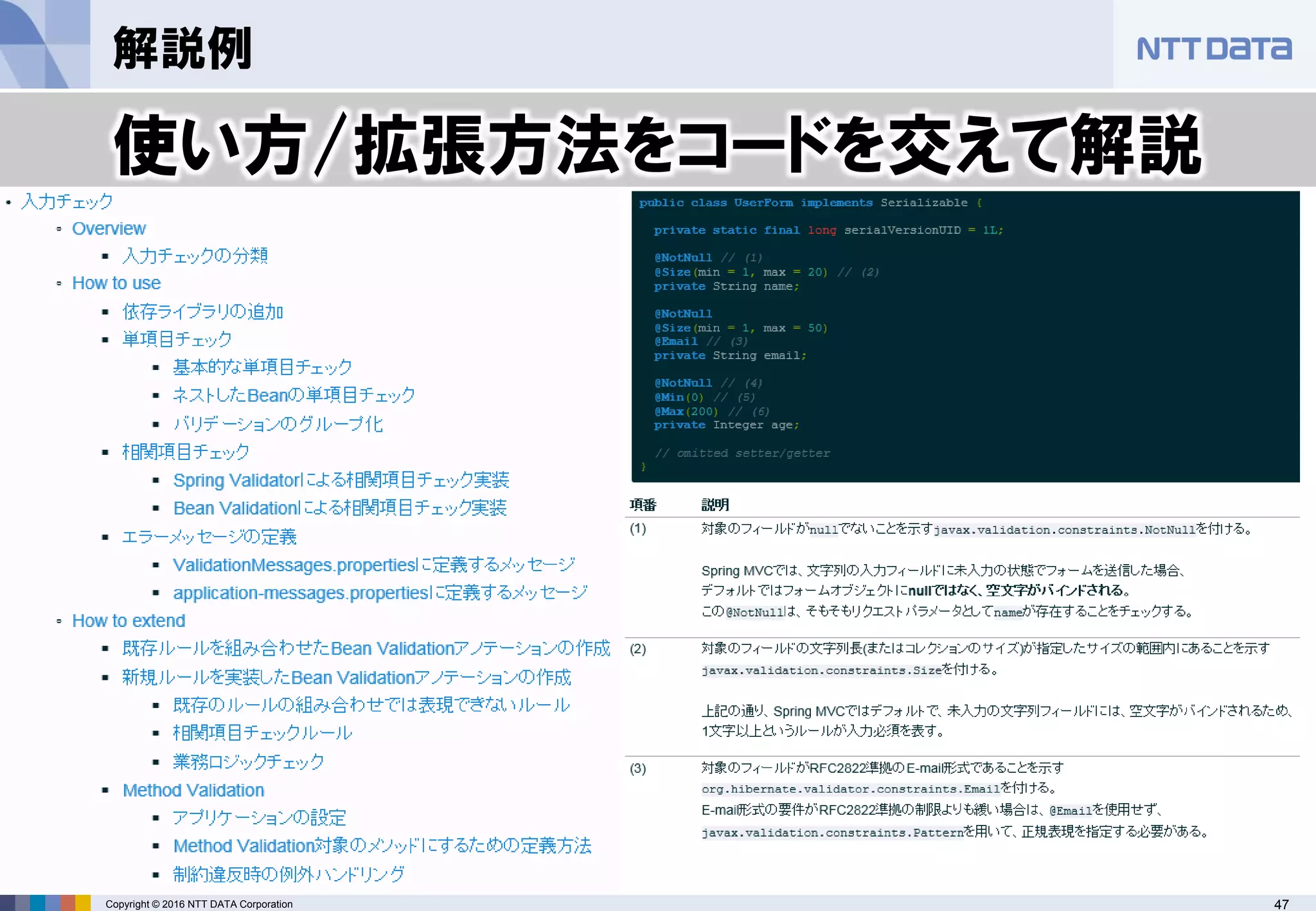This screenshot has height=911, width=1316.
Task: Open 単項目チェック link
Action: point(177,339)
